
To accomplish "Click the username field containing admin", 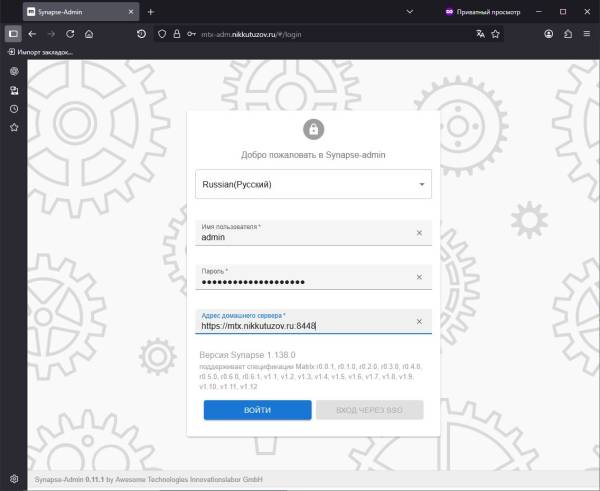I will point(313,233).
